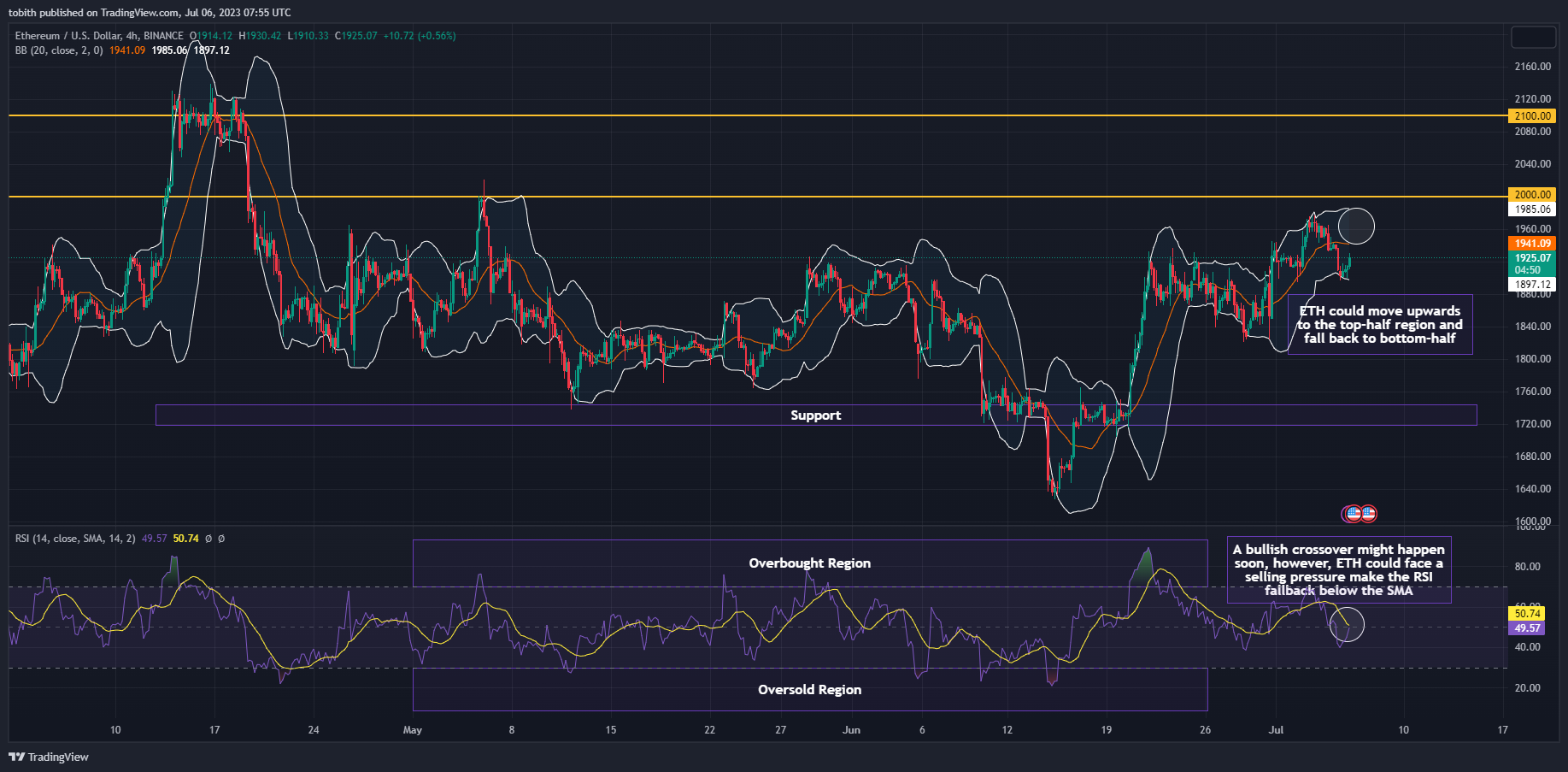This screenshot has width=1568, height=772.
Task: Click the 1680.00 price axis tick
Action: click(1532, 457)
